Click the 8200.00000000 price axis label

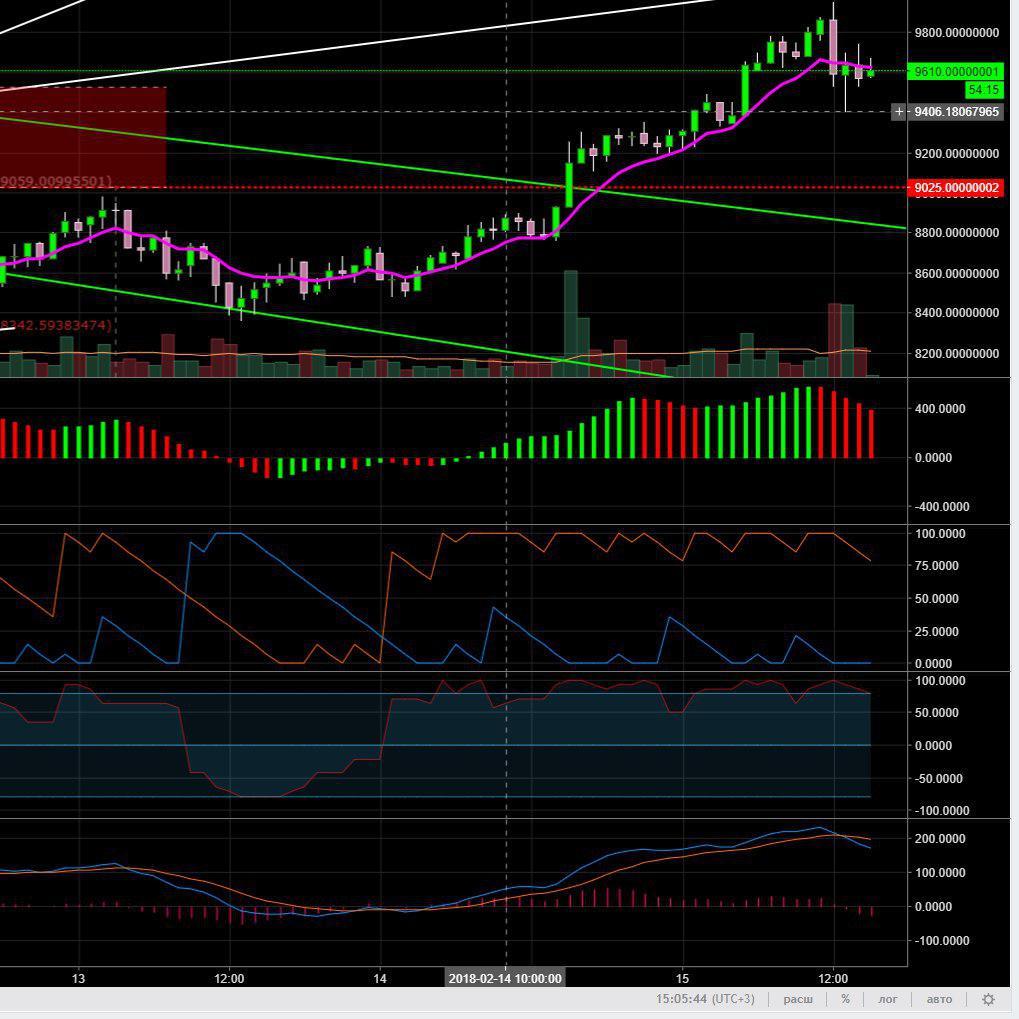click(x=957, y=354)
